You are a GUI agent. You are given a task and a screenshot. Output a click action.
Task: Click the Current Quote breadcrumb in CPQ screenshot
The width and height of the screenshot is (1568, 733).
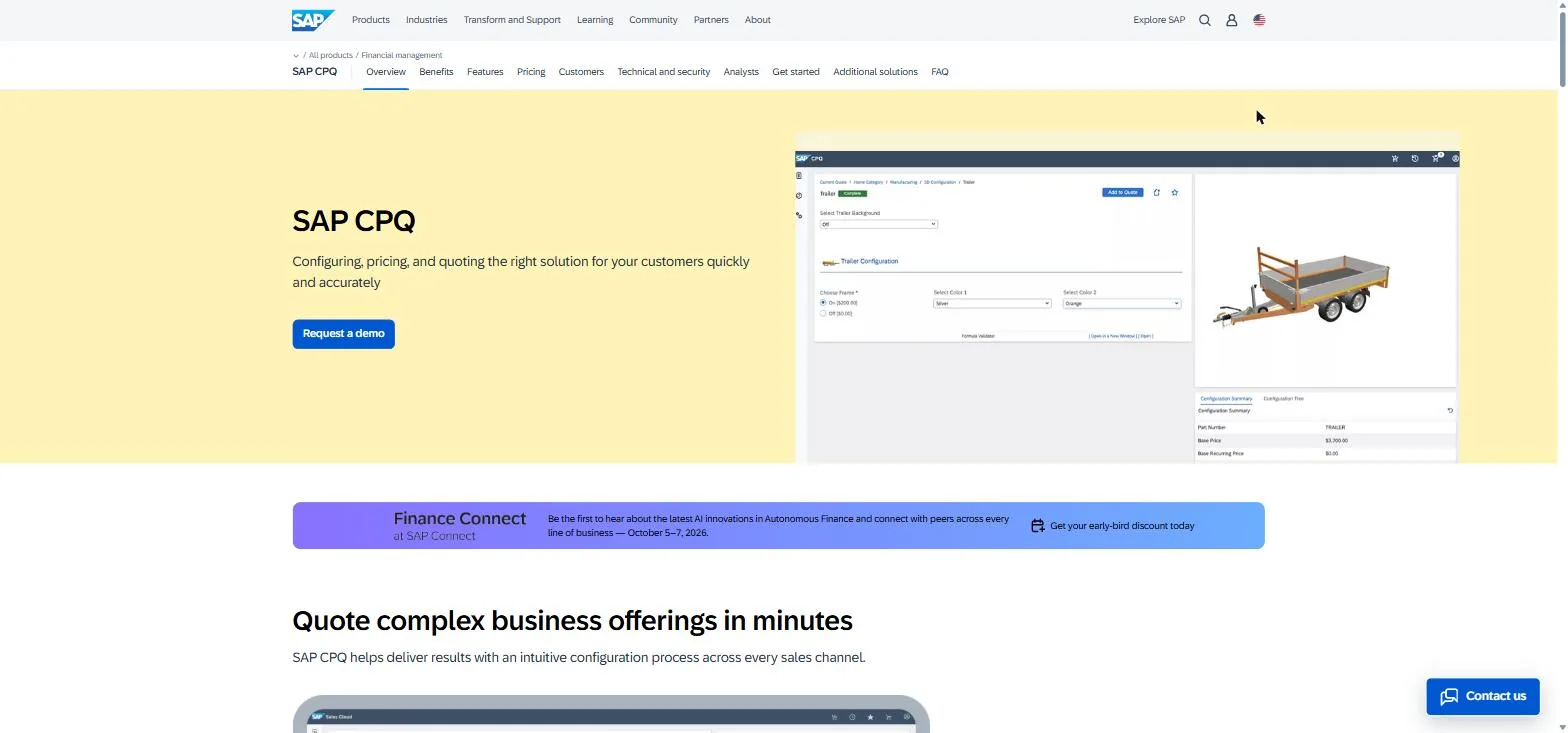click(833, 182)
